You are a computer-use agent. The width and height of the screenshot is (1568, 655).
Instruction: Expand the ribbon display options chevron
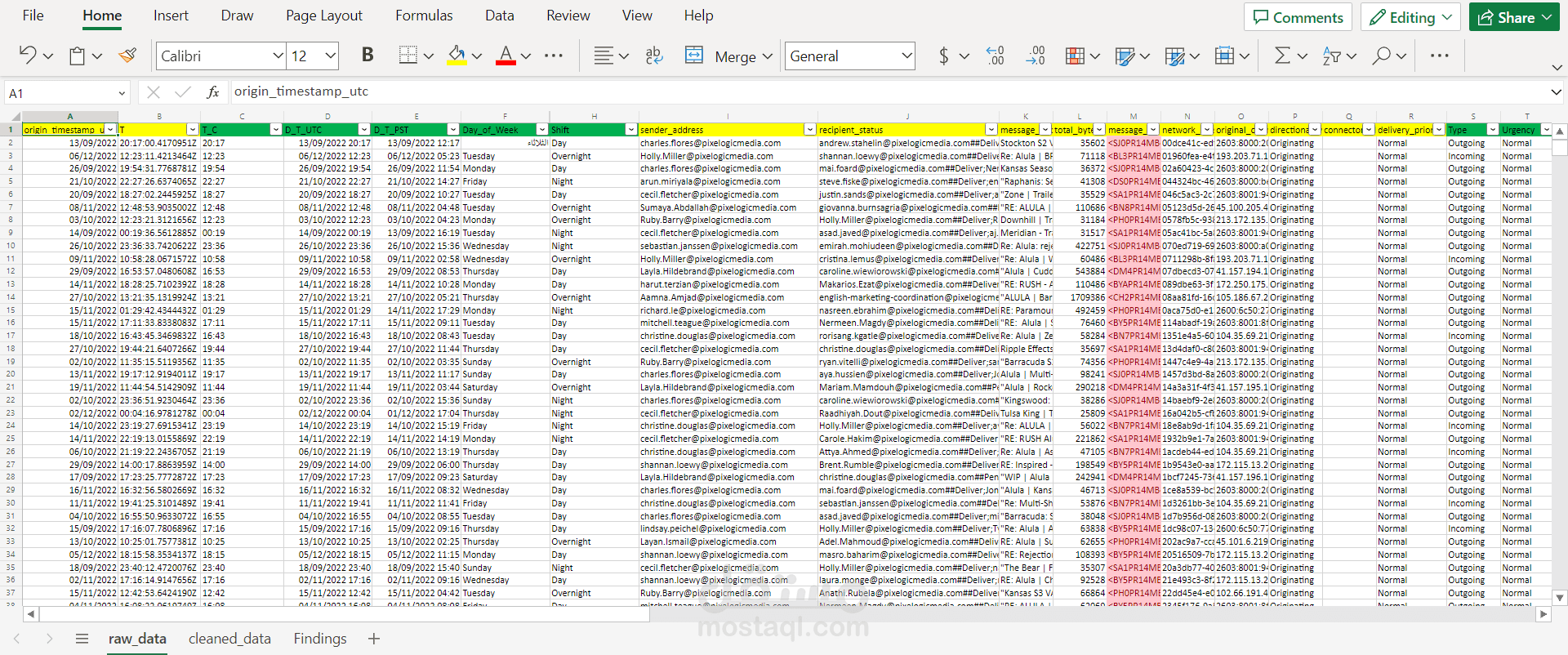point(1557,67)
